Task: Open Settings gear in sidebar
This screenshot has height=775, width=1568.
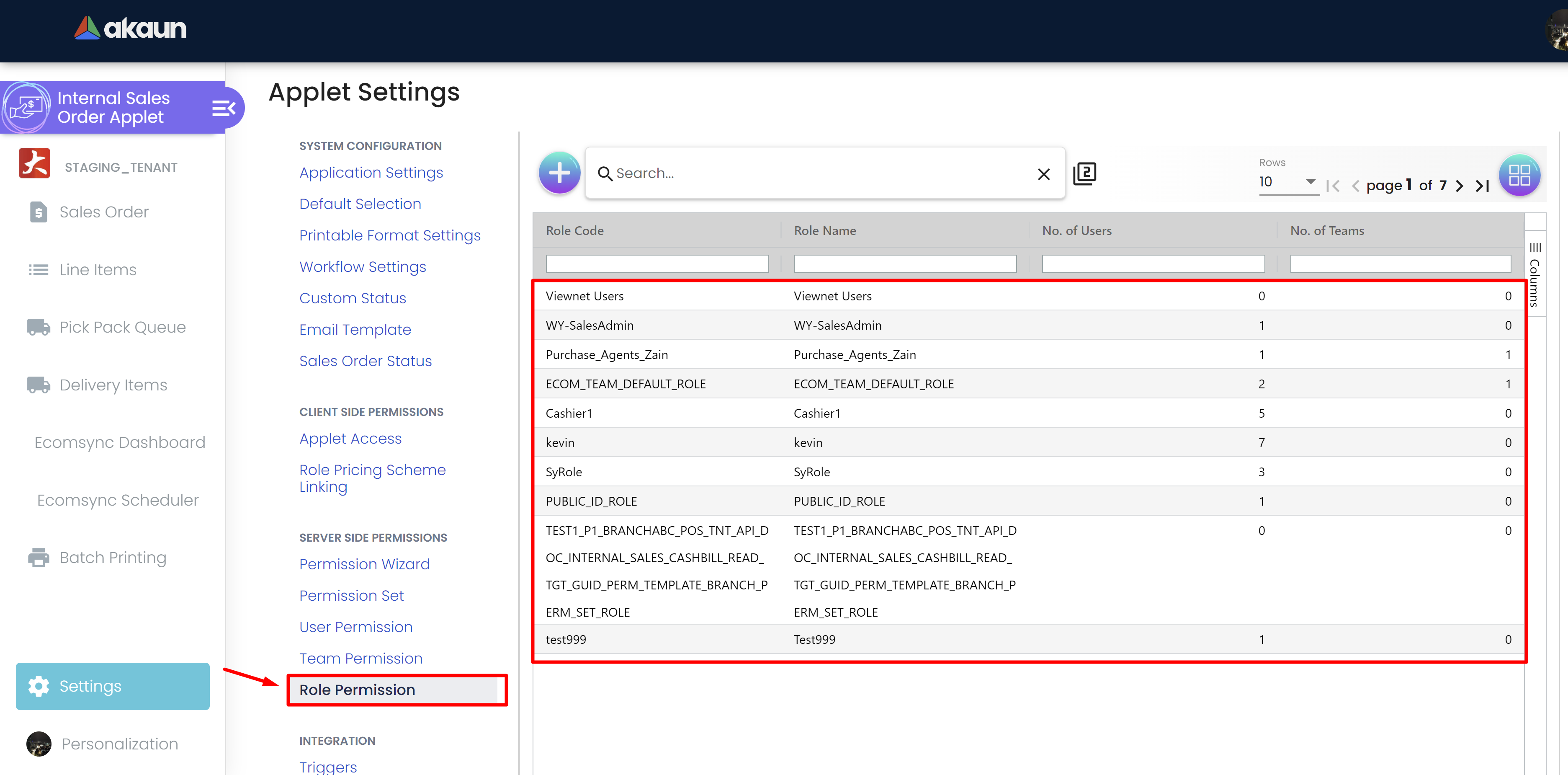Action: [x=113, y=686]
